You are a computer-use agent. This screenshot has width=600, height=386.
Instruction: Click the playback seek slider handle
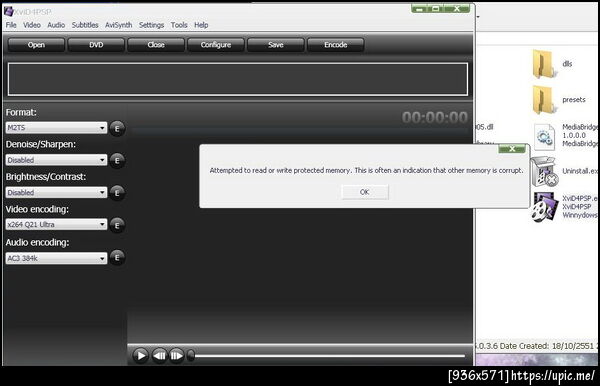pos(191,356)
